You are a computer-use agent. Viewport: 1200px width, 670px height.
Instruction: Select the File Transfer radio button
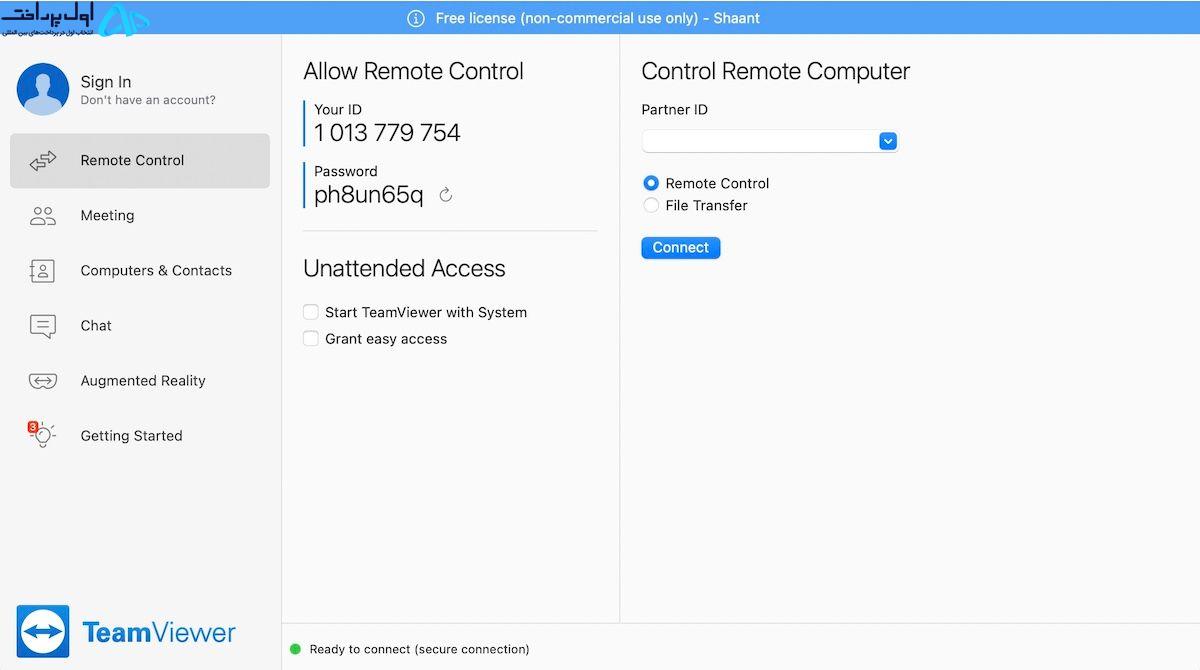651,205
